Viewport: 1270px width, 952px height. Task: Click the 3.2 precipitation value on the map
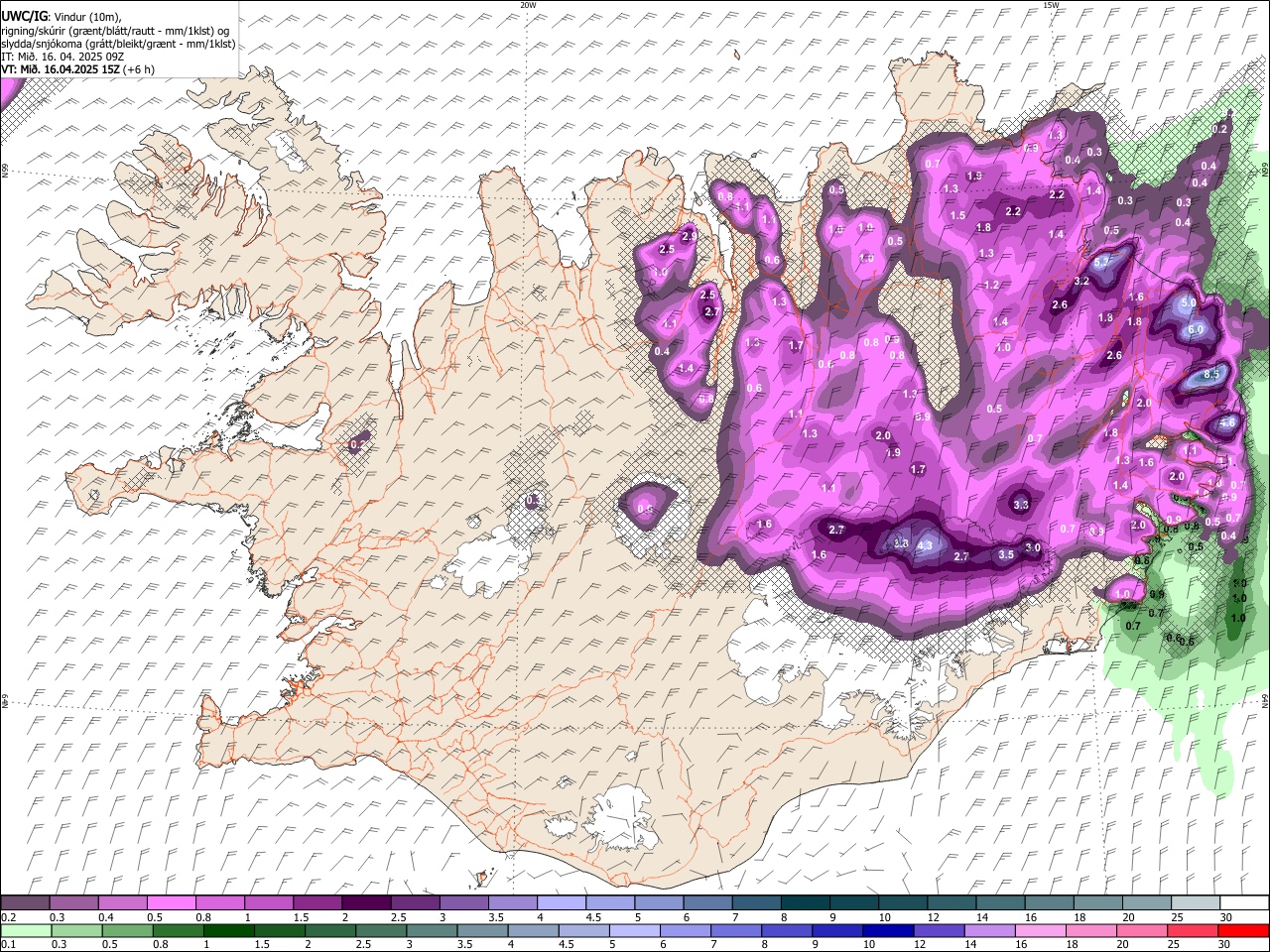[x=1081, y=282]
